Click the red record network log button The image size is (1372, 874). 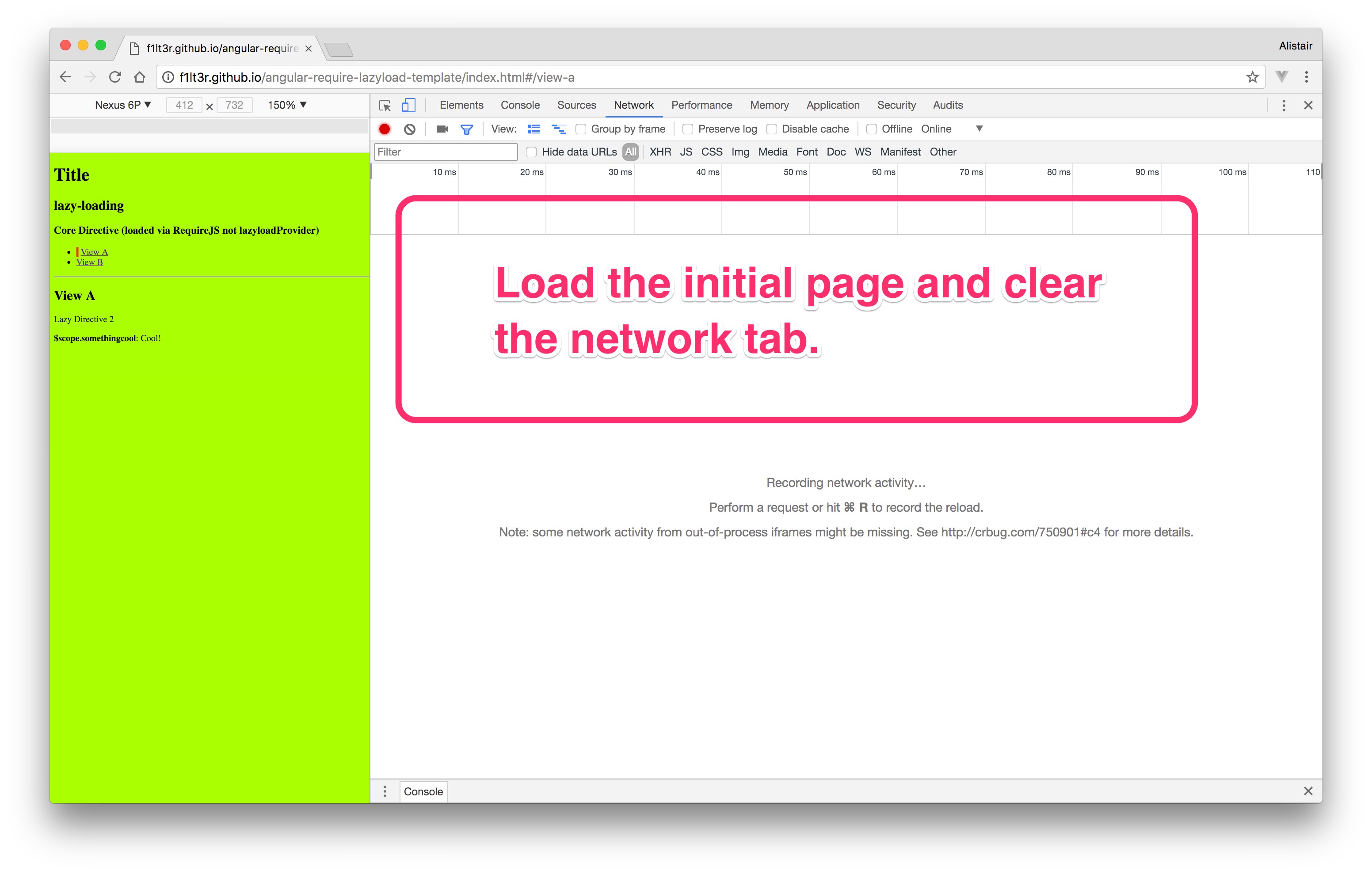[x=385, y=129]
